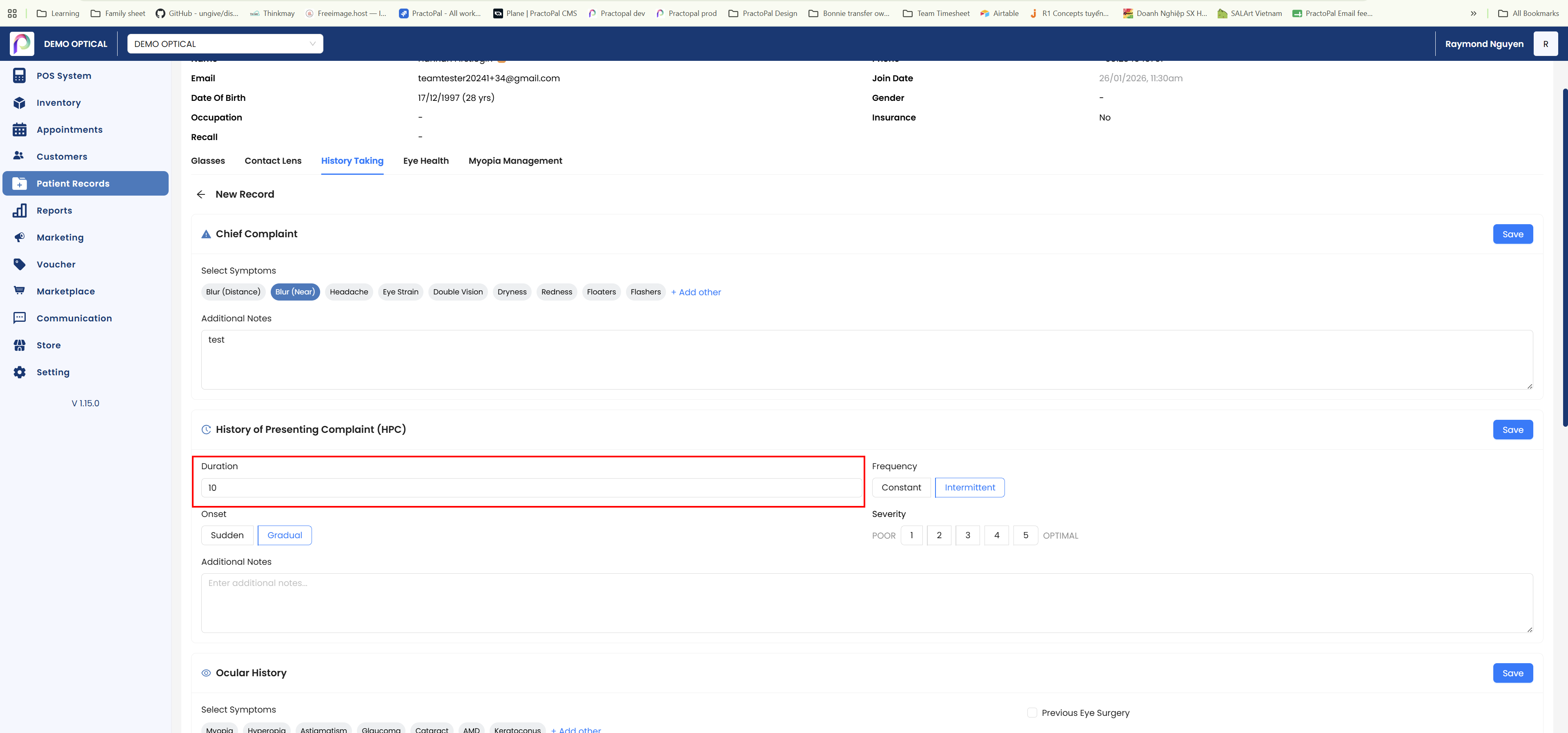Select the Gradual onset button
The width and height of the screenshot is (1568, 733).
coord(285,536)
